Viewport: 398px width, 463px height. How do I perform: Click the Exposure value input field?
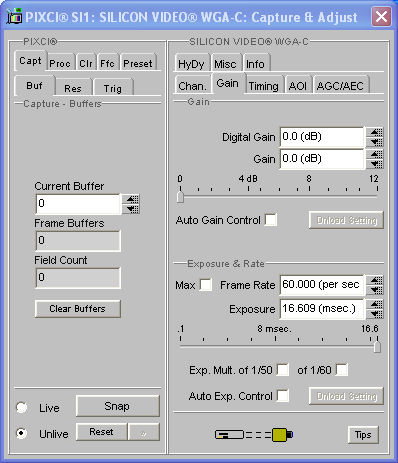coord(322,309)
